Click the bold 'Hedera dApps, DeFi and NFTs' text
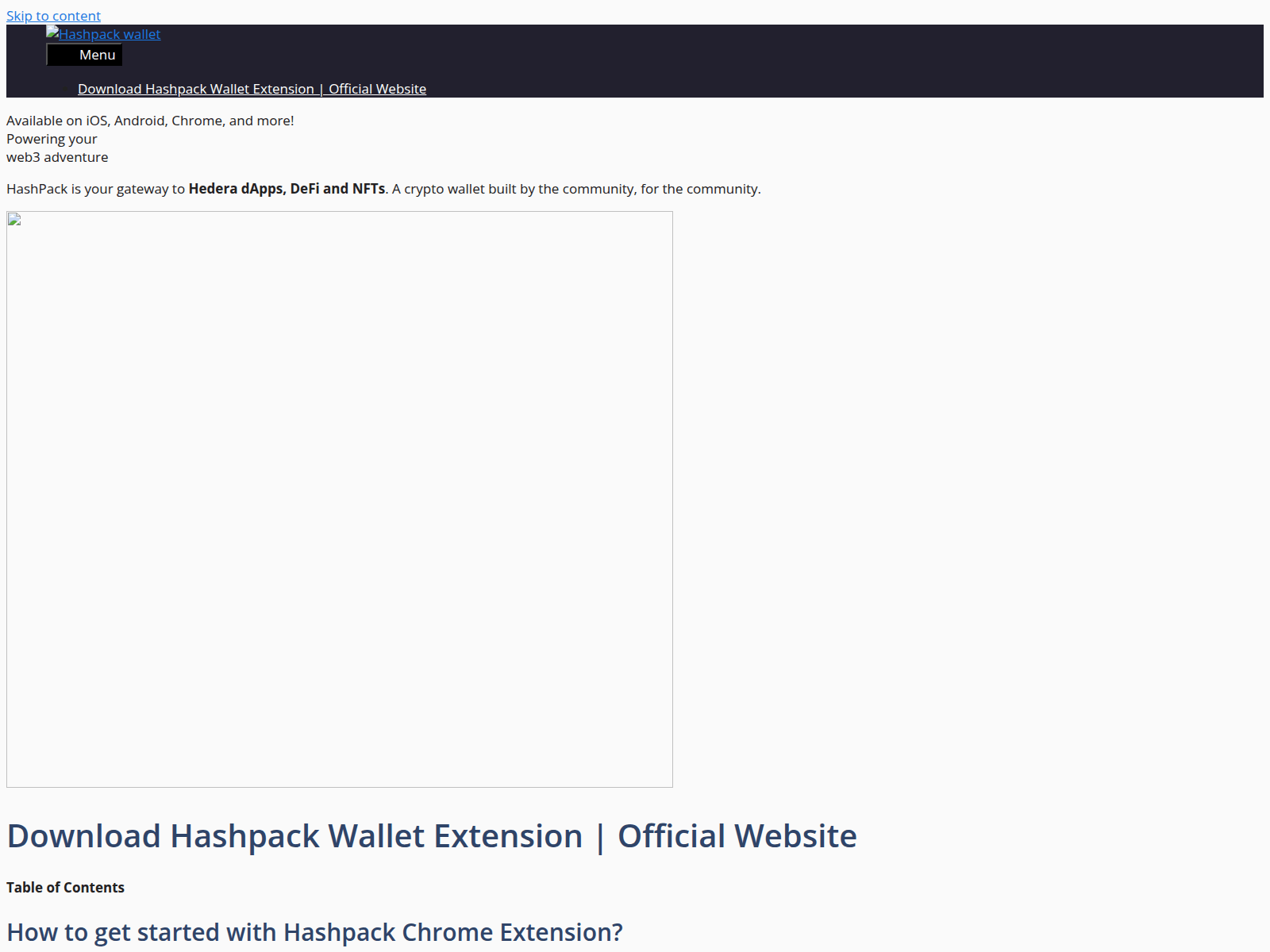The height and width of the screenshot is (952, 1270). pos(287,189)
